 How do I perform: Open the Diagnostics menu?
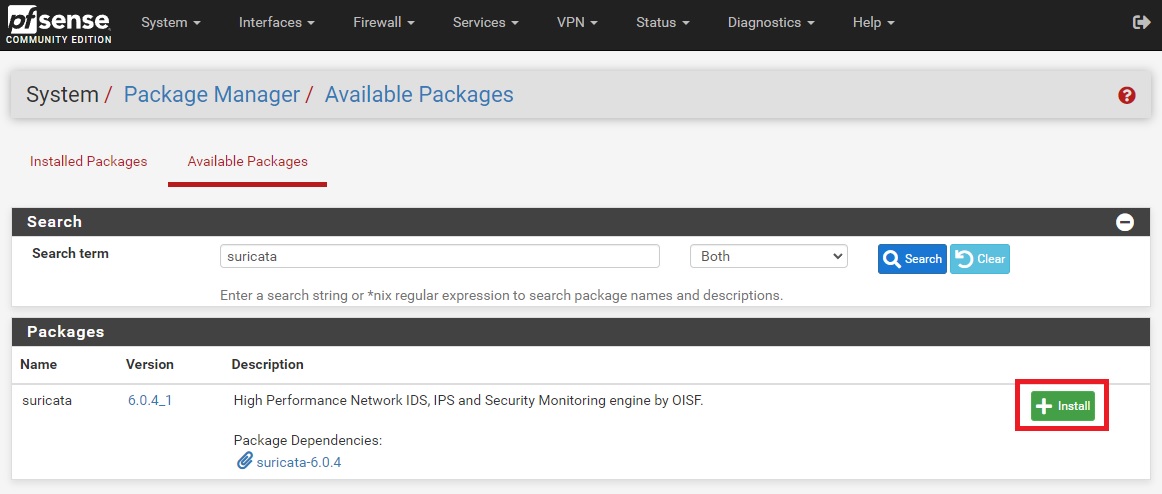click(x=771, y=22)
